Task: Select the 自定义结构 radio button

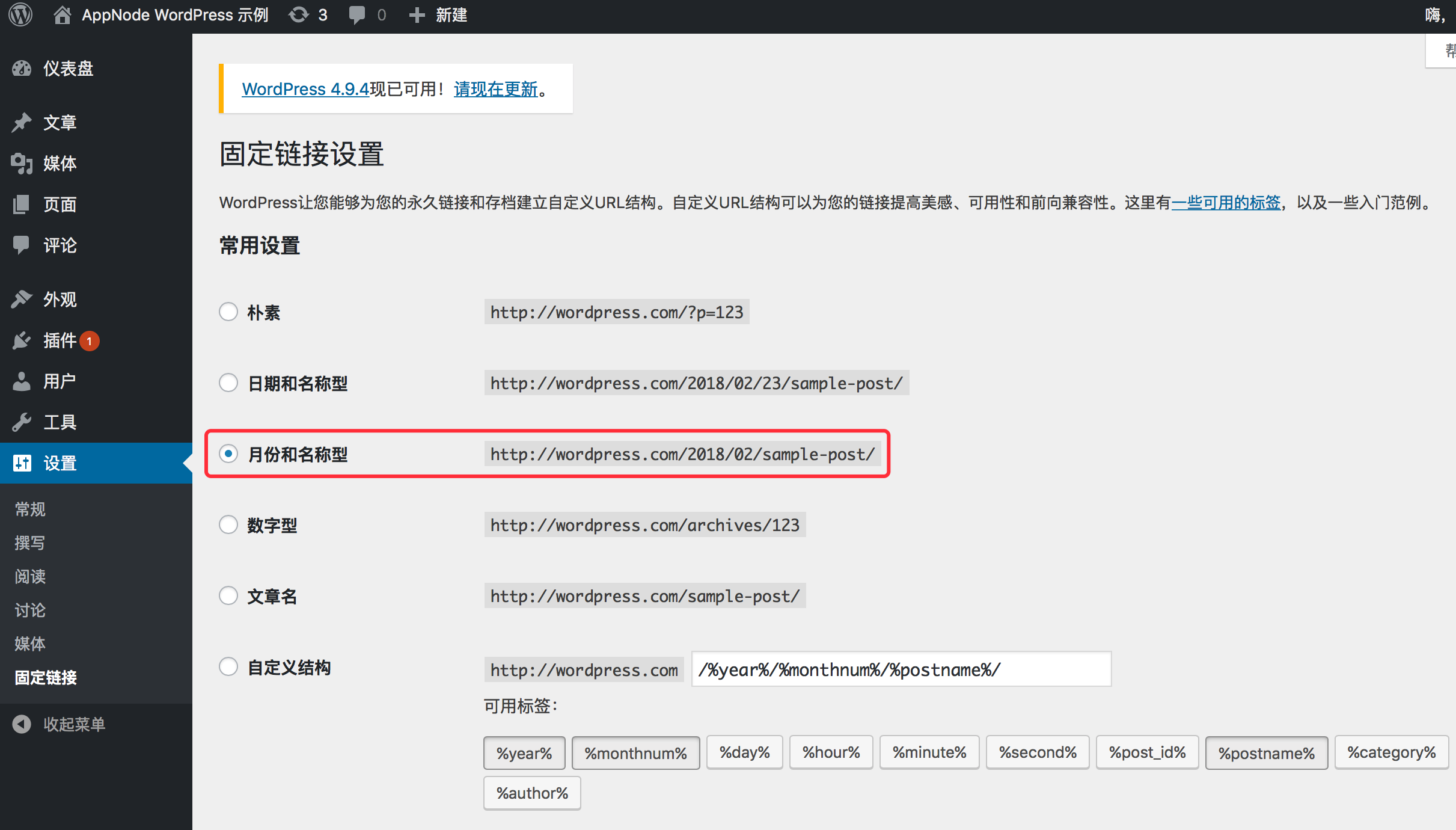Action: click(x=228, y=666)
